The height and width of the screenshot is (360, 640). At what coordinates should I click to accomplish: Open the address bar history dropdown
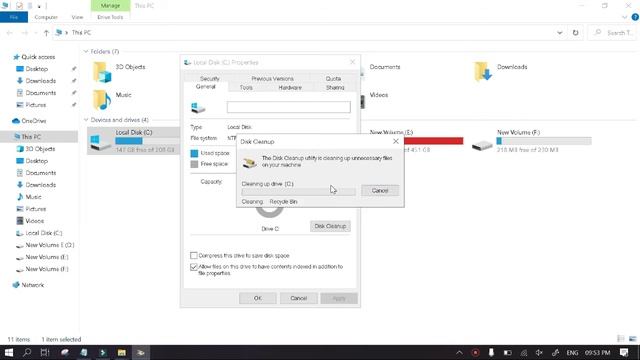click(560, 33)
